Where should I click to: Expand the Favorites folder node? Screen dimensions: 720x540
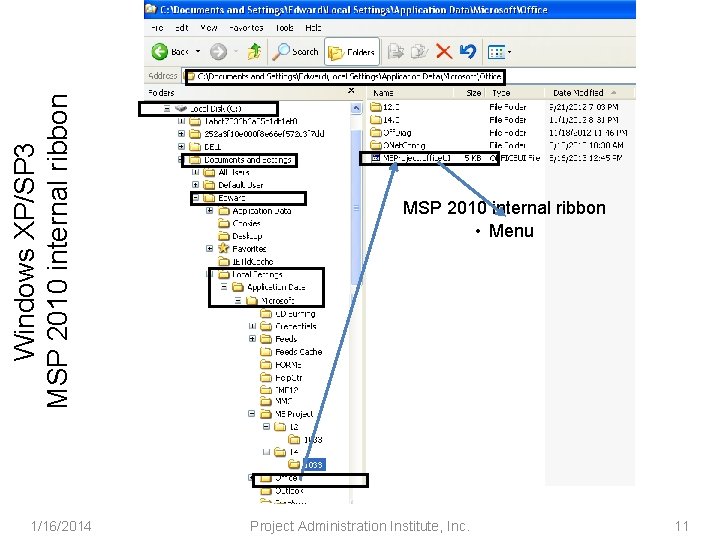[209, 249]
